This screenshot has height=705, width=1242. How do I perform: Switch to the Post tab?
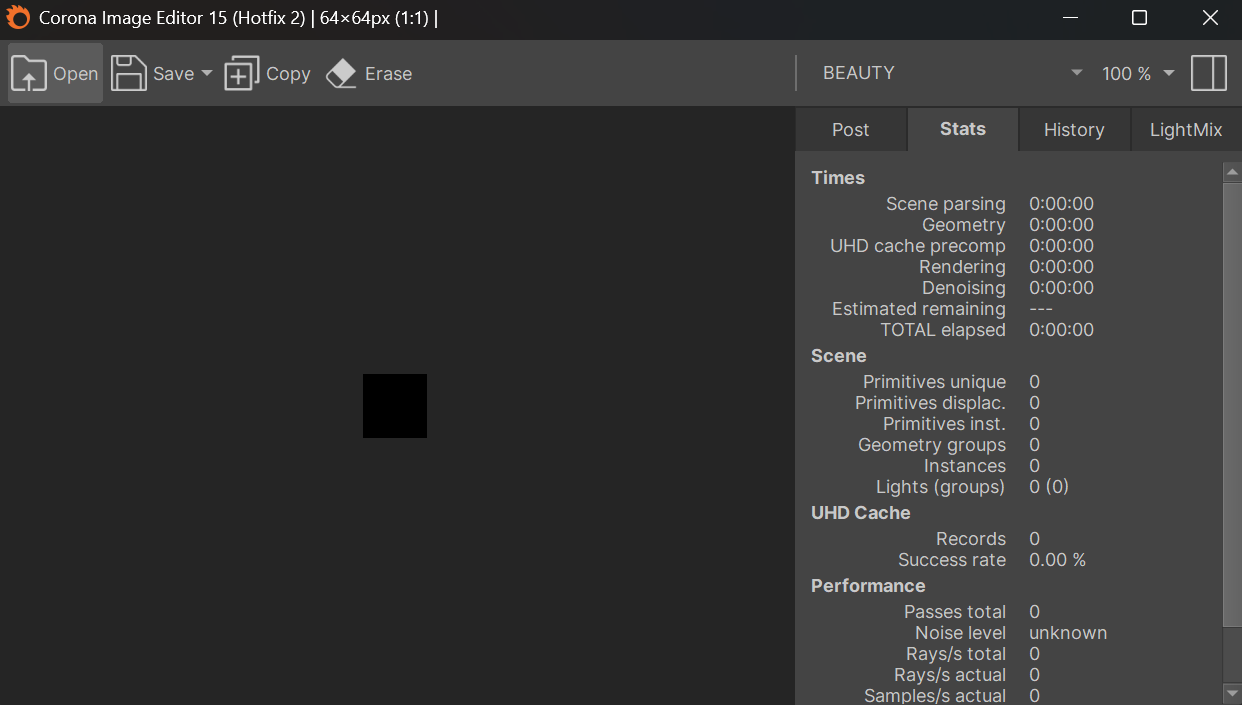pyautogui.click(x=851, y=130)
